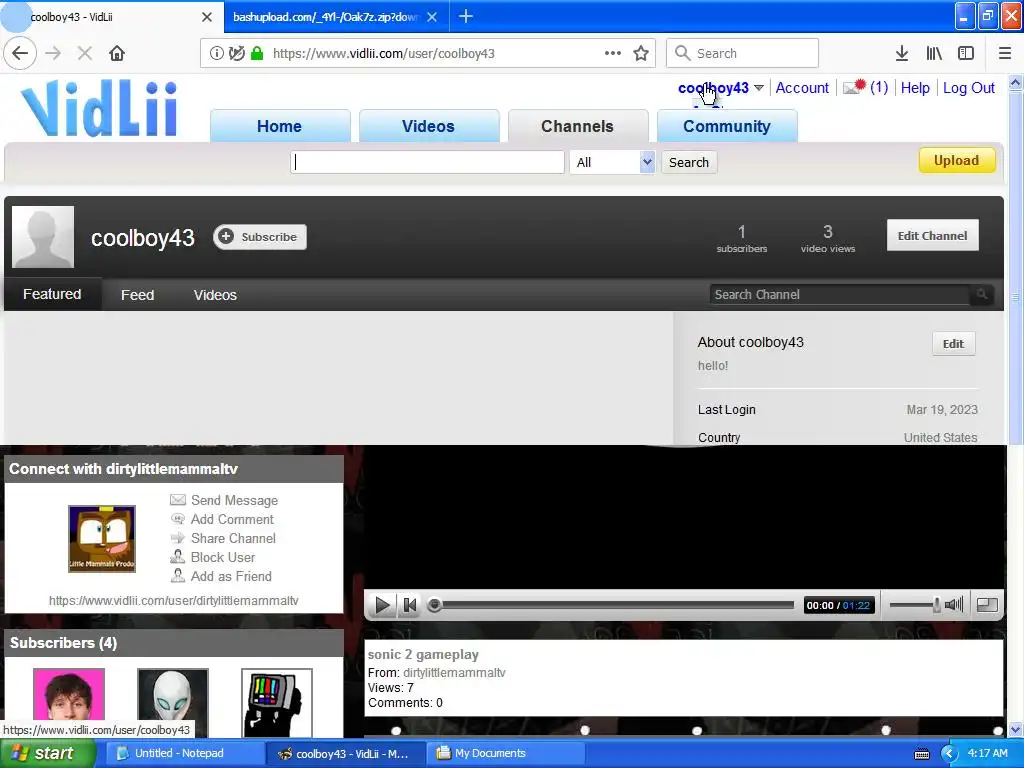The height and width of the screenshot is (768, 1024).
Task: Open a new tab with plus icon
Action: pyautogui.click(x=466, y=16)
